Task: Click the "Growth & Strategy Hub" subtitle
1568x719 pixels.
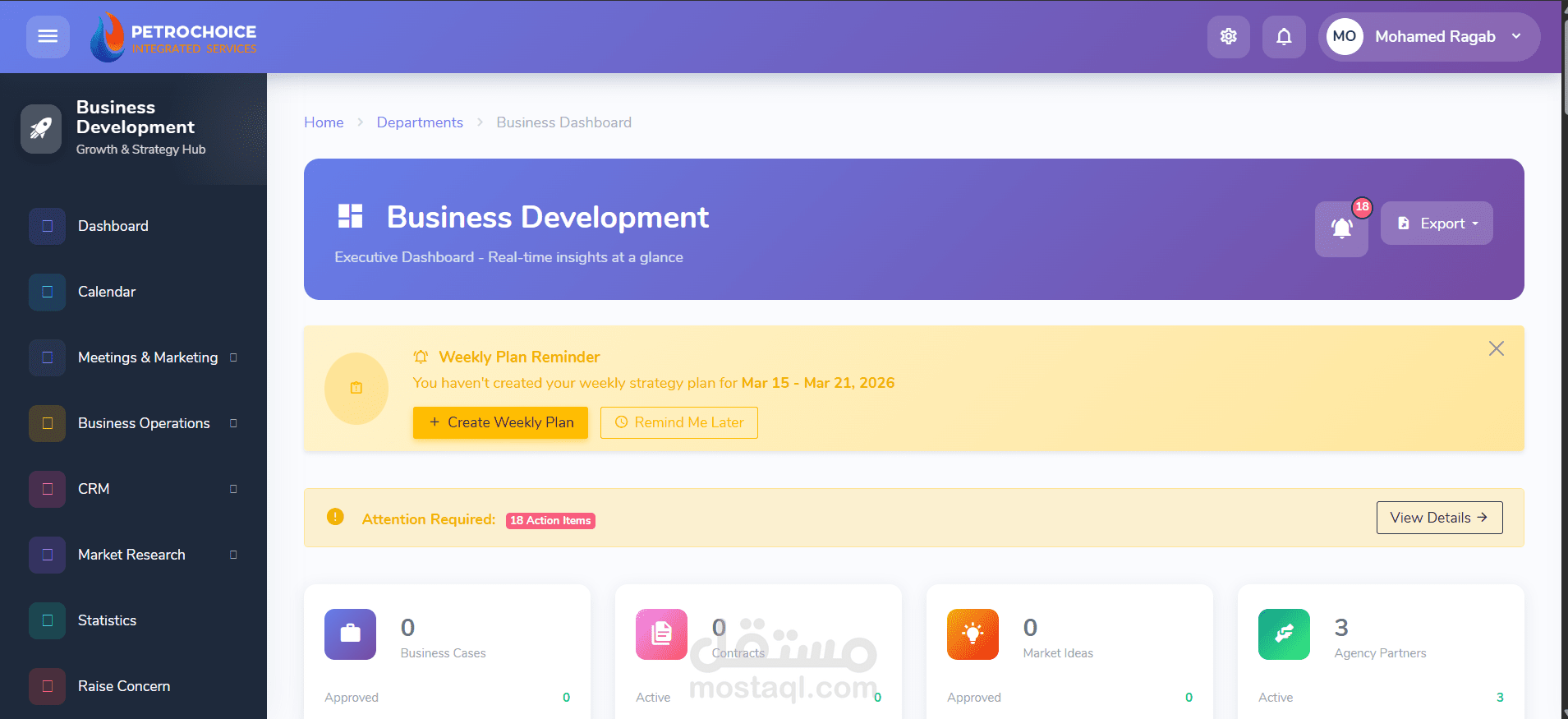Action: (141, 150)
